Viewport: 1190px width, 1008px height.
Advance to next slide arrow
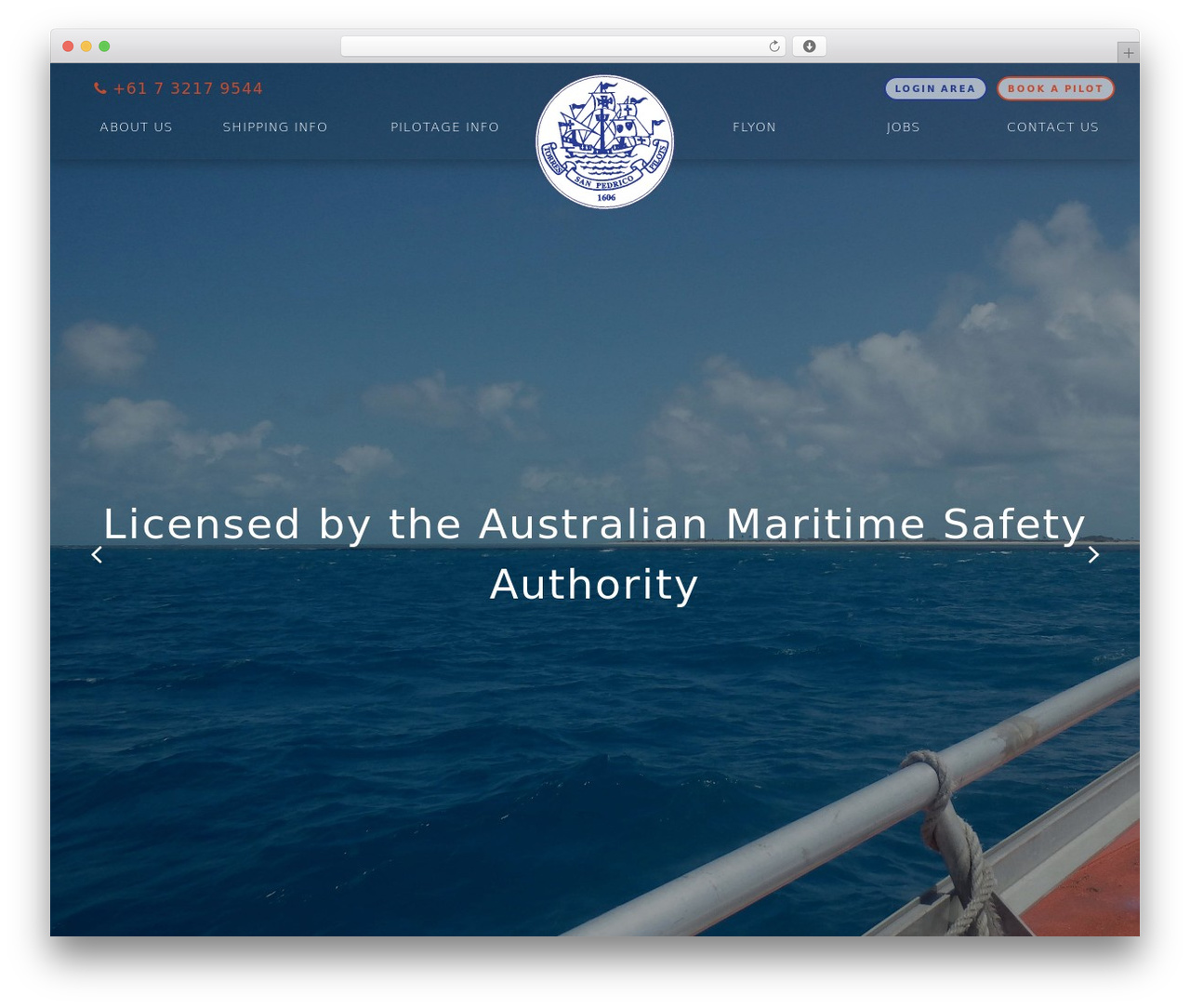1093,554
